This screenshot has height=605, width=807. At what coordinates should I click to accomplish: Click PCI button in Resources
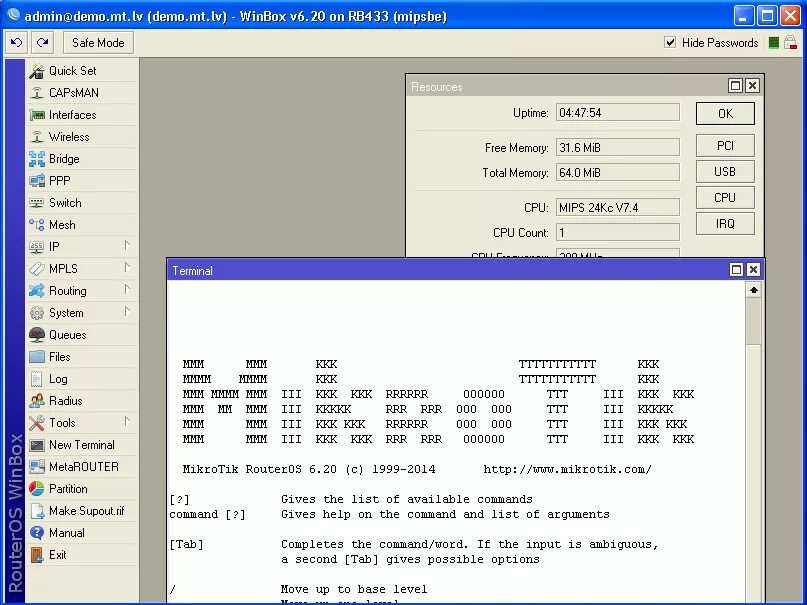pos(725,146)
